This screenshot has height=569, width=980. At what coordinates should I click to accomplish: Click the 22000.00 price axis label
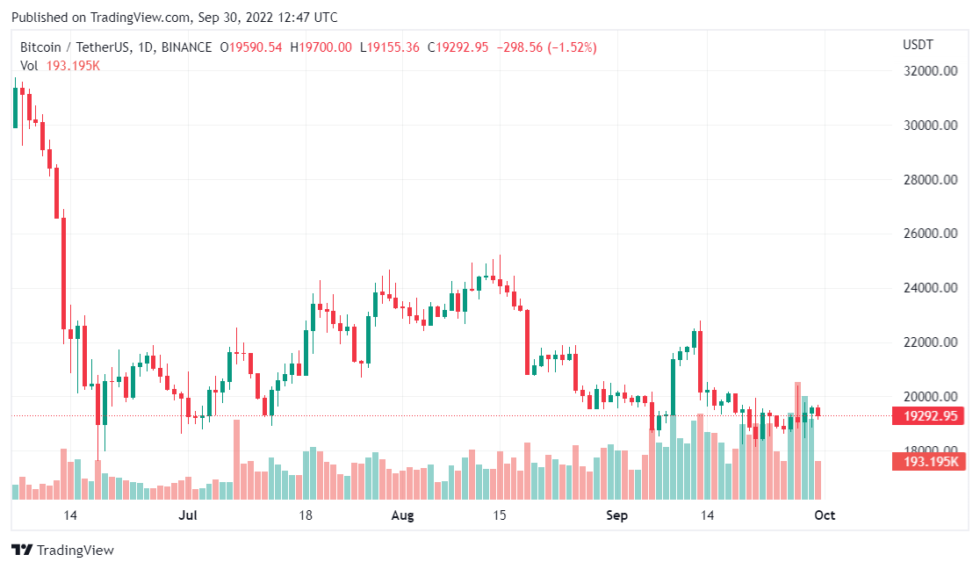tap(929, 342)
